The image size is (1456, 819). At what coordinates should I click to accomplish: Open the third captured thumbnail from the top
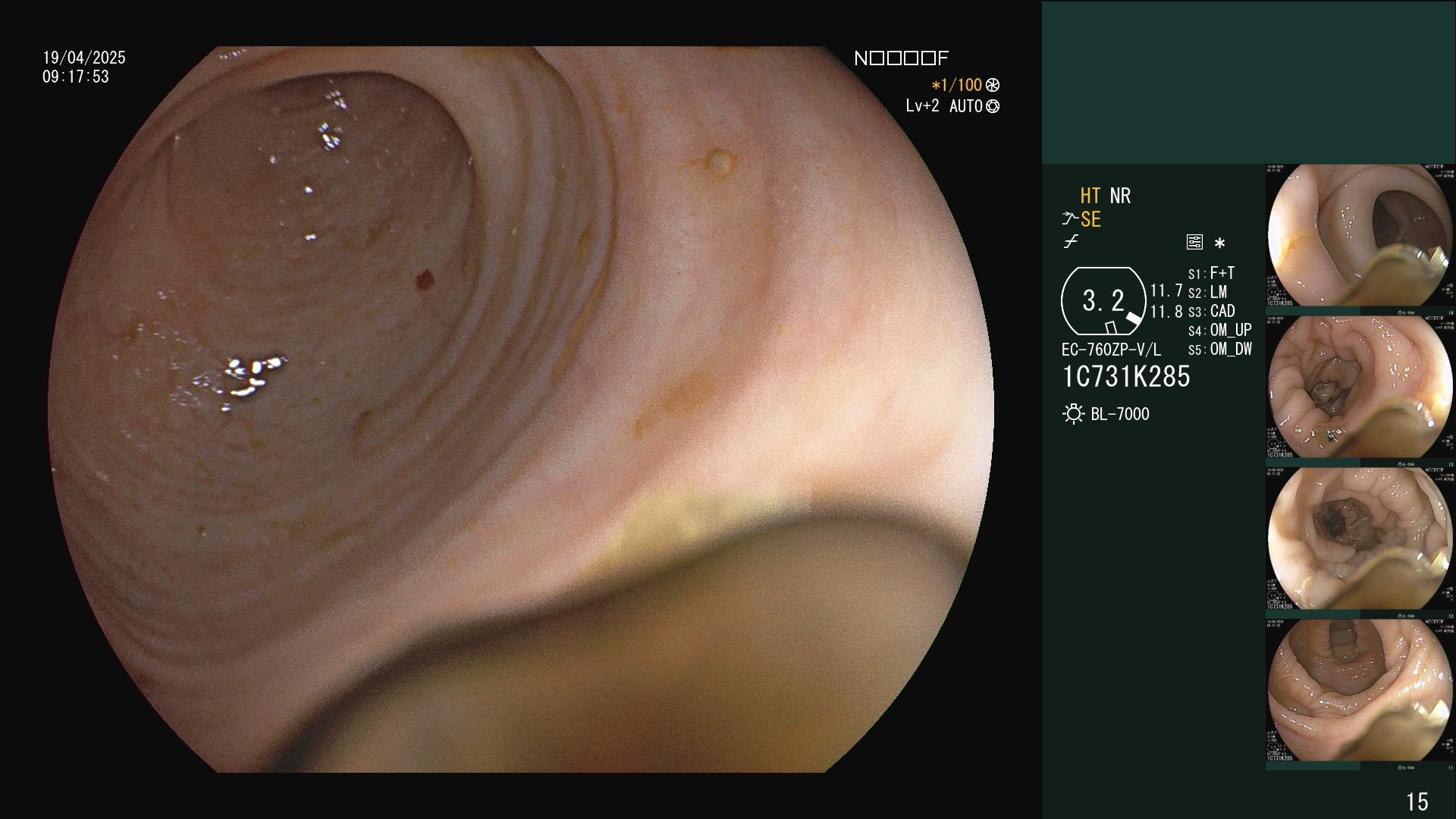click(1360, 539)
